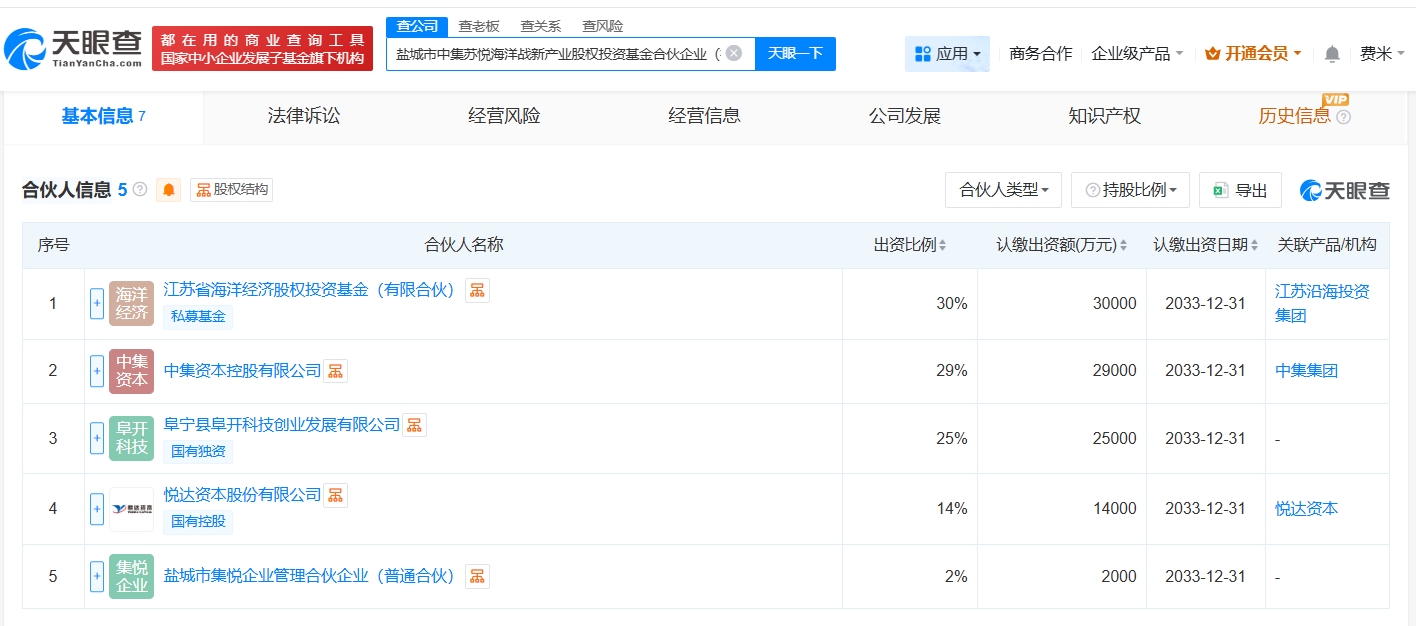Open related group 江苏沿海投资集团
Image resolution: width=1416 pixels, height=626 pixels.
click(x=1322, y=303)
